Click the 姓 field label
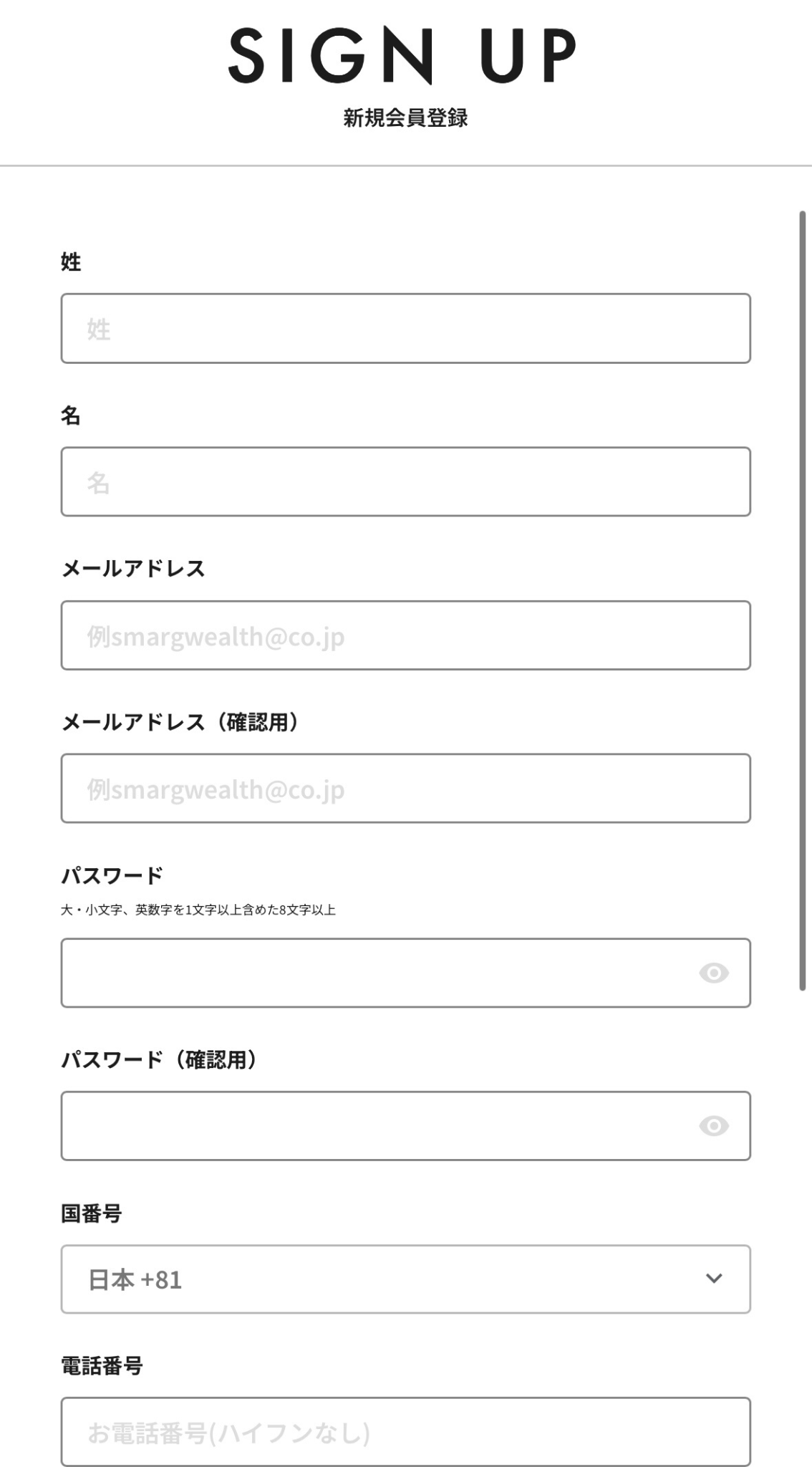812x1467 pixels. (x=71, y=262)
